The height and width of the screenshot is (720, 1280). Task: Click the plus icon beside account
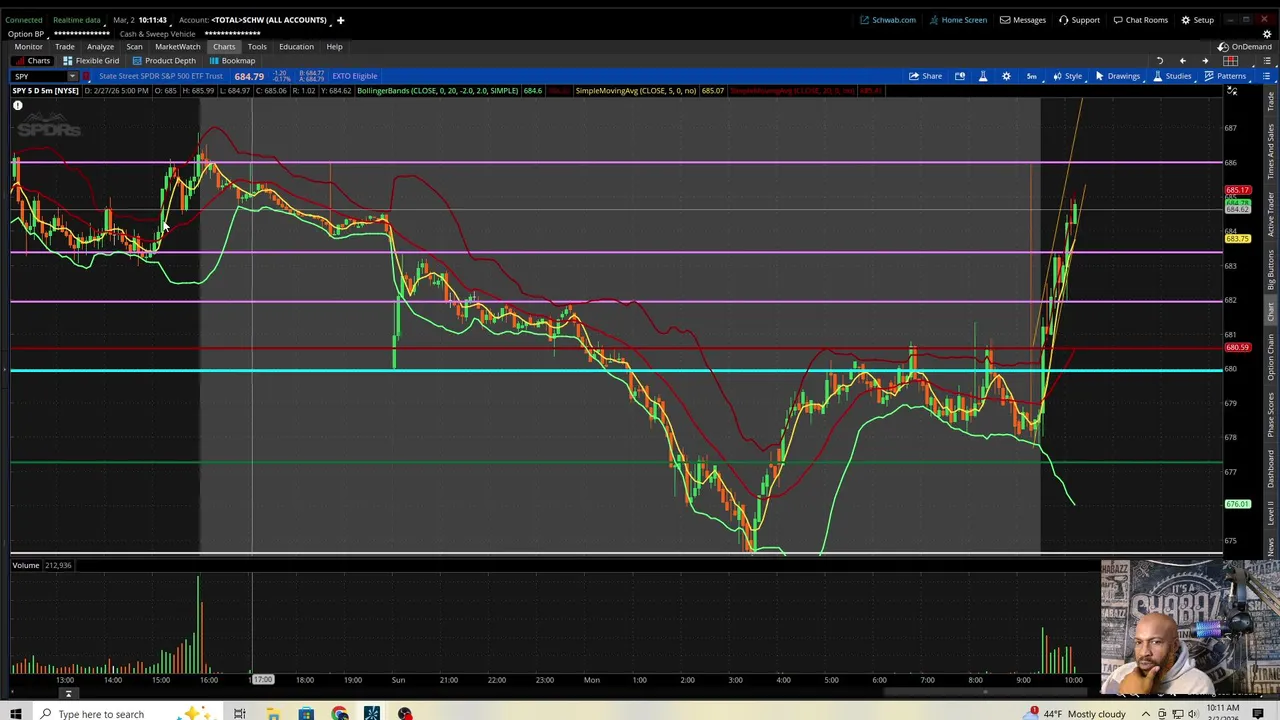340,20
